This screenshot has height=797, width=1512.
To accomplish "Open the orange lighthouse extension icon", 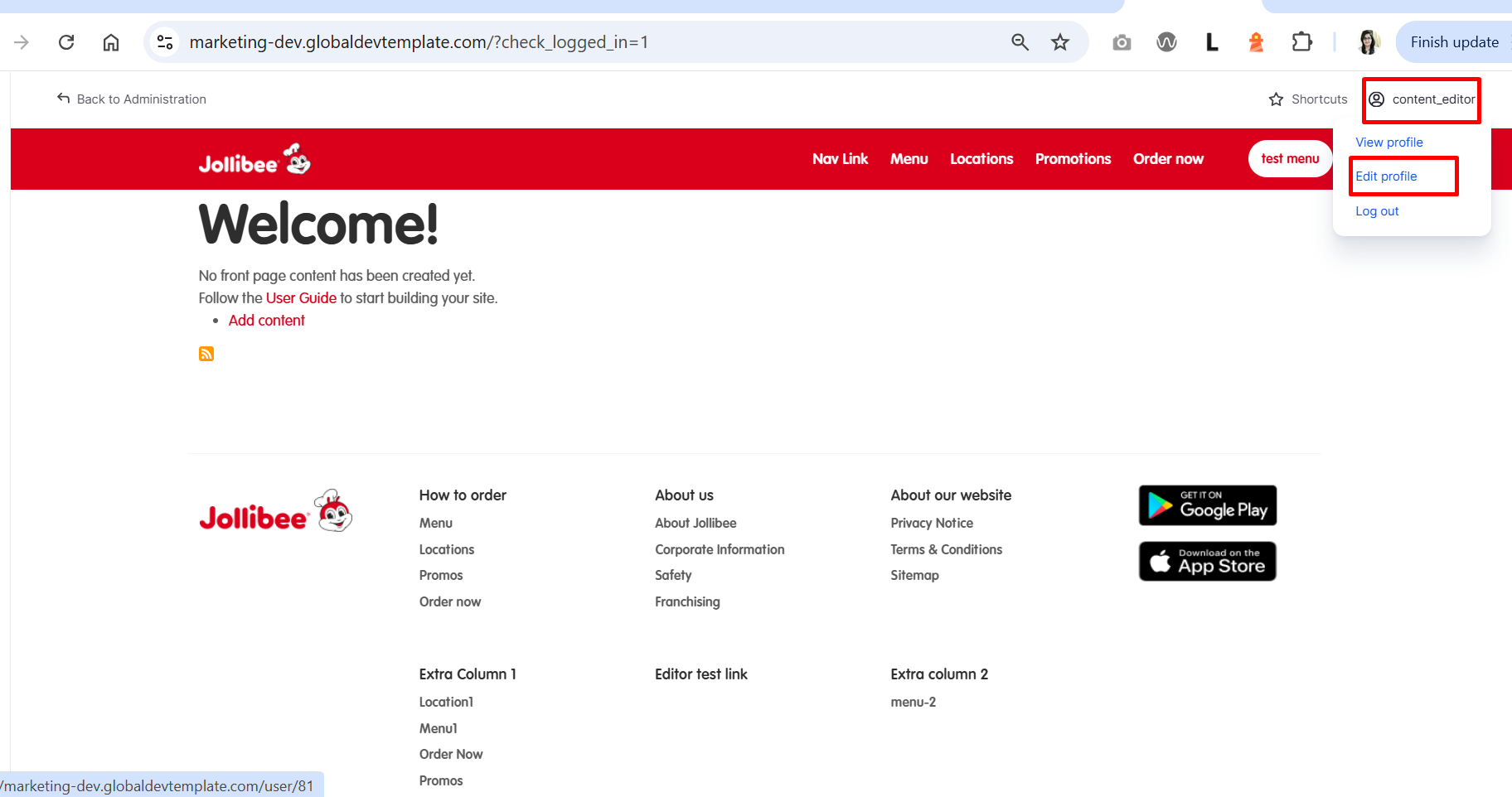I will 1257,42.
